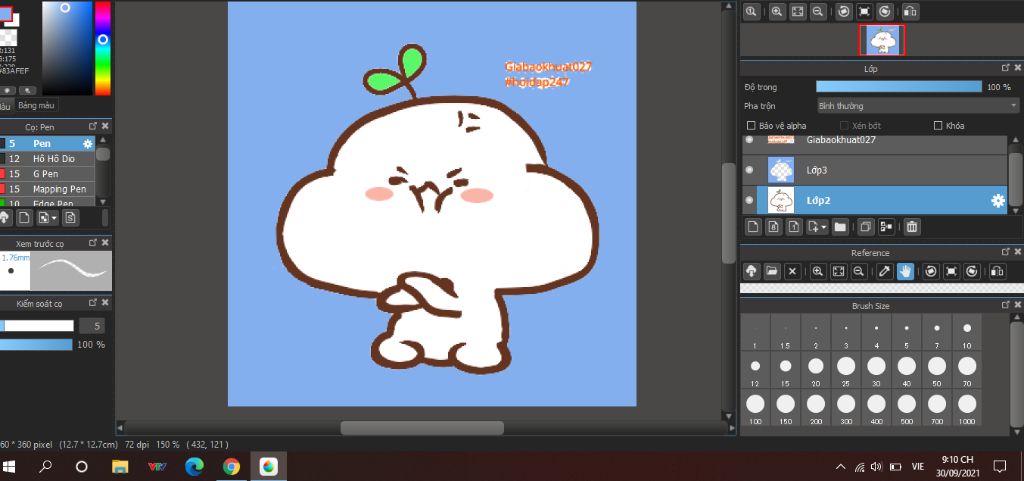Open Google Chrome from the taskbar
Screen dimensions: 1024x481
pyautogui.click(x=231, y=467)
